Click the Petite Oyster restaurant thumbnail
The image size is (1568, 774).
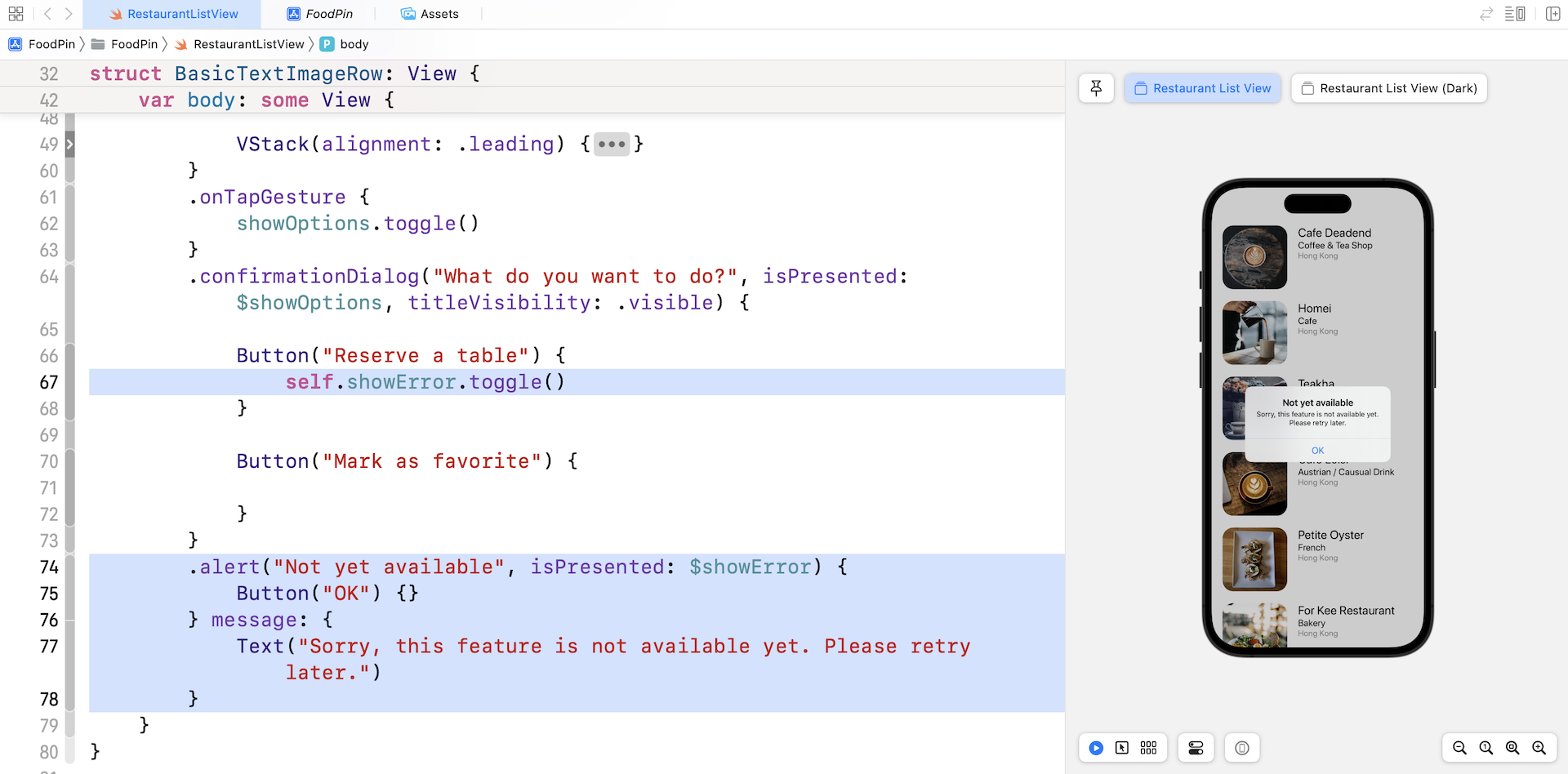pyautogui.click(x=1254, y=559)
